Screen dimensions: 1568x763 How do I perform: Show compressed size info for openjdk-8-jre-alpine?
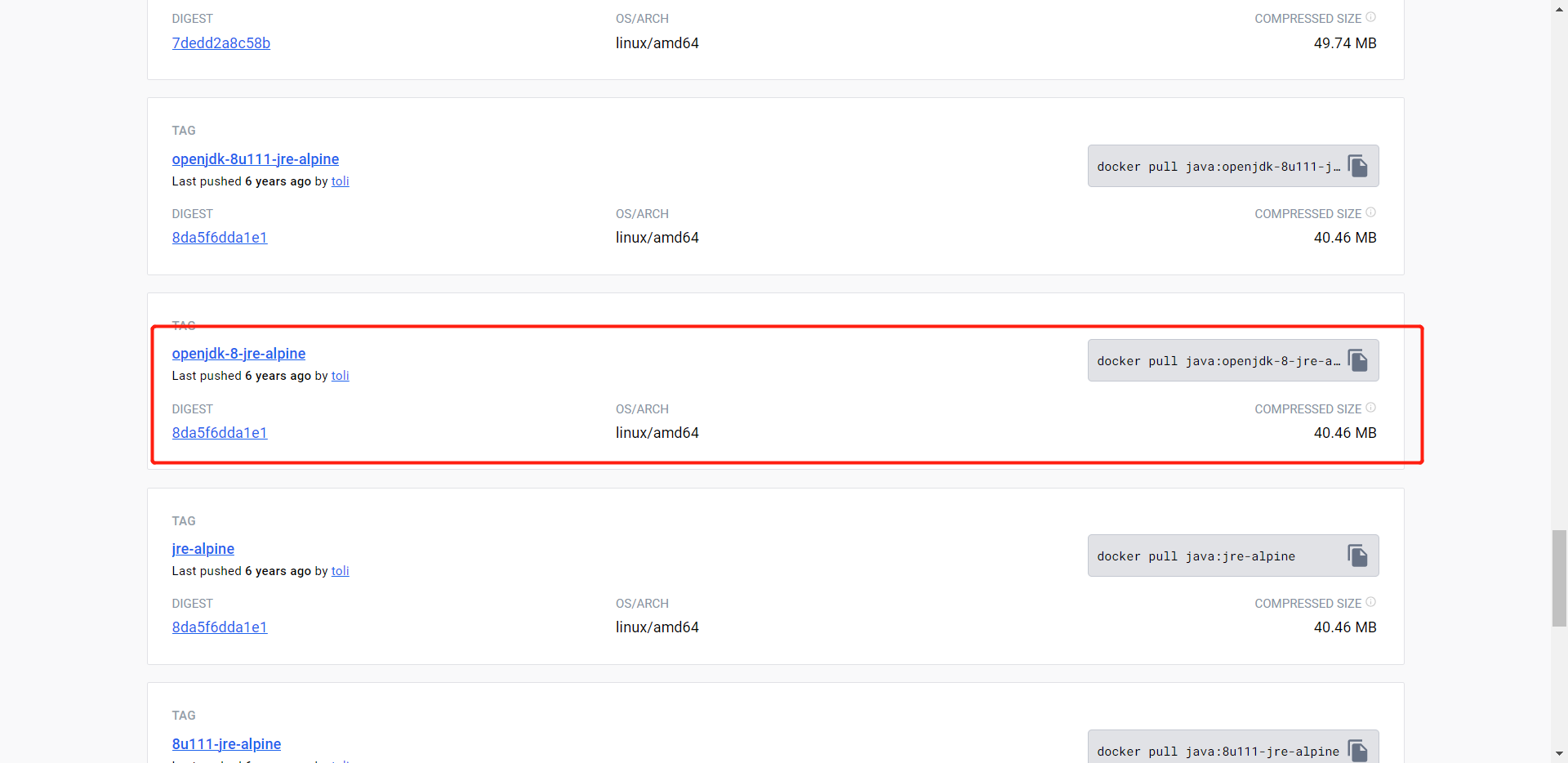tap(1370, 408)
